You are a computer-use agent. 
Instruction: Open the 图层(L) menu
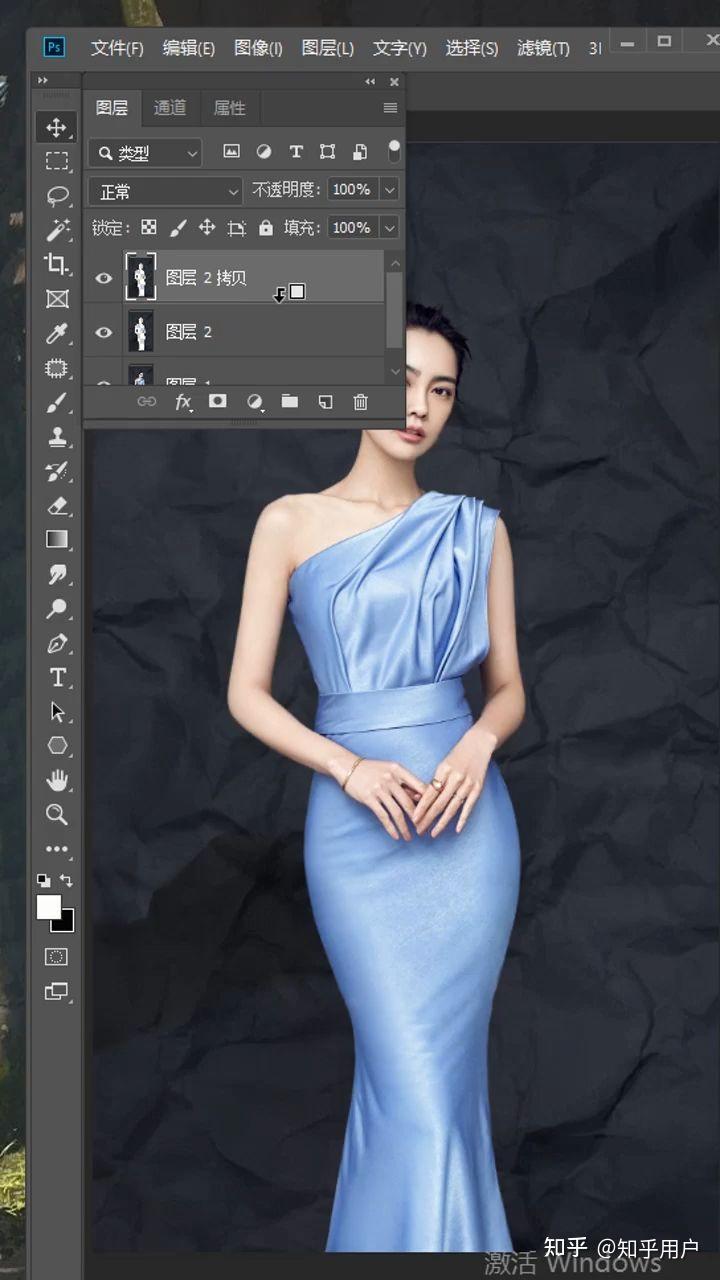point(328,48)
